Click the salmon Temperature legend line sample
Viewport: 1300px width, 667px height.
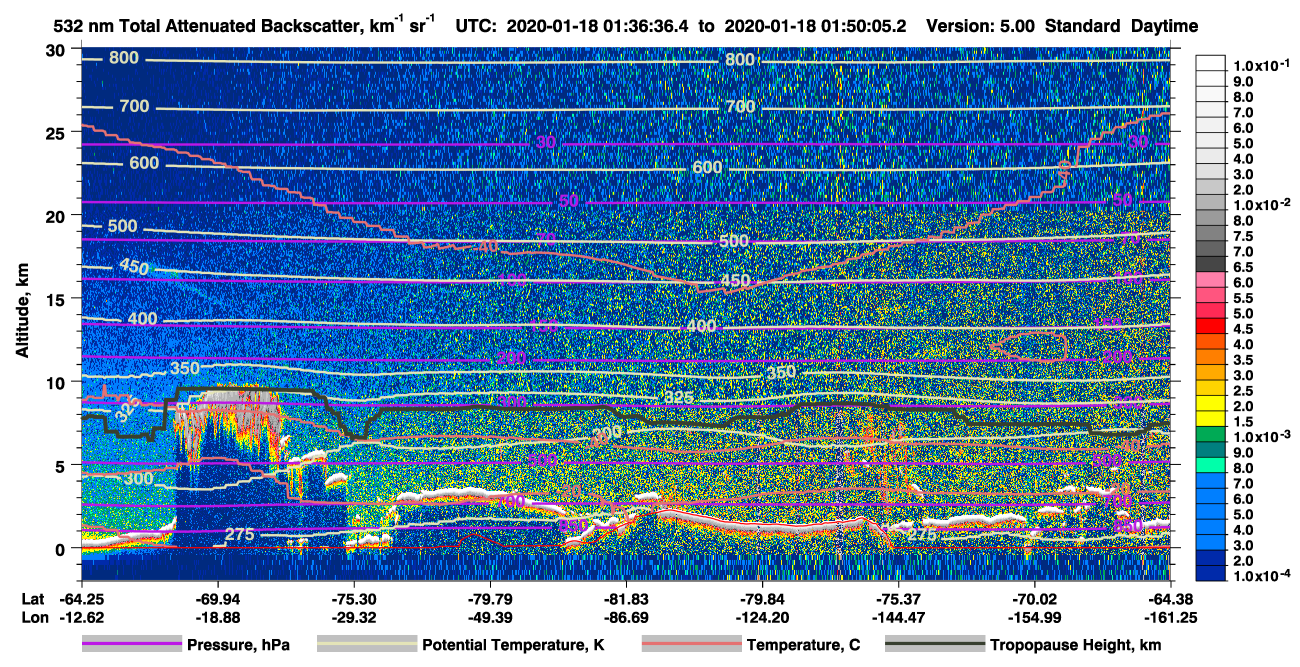[690, 645]
